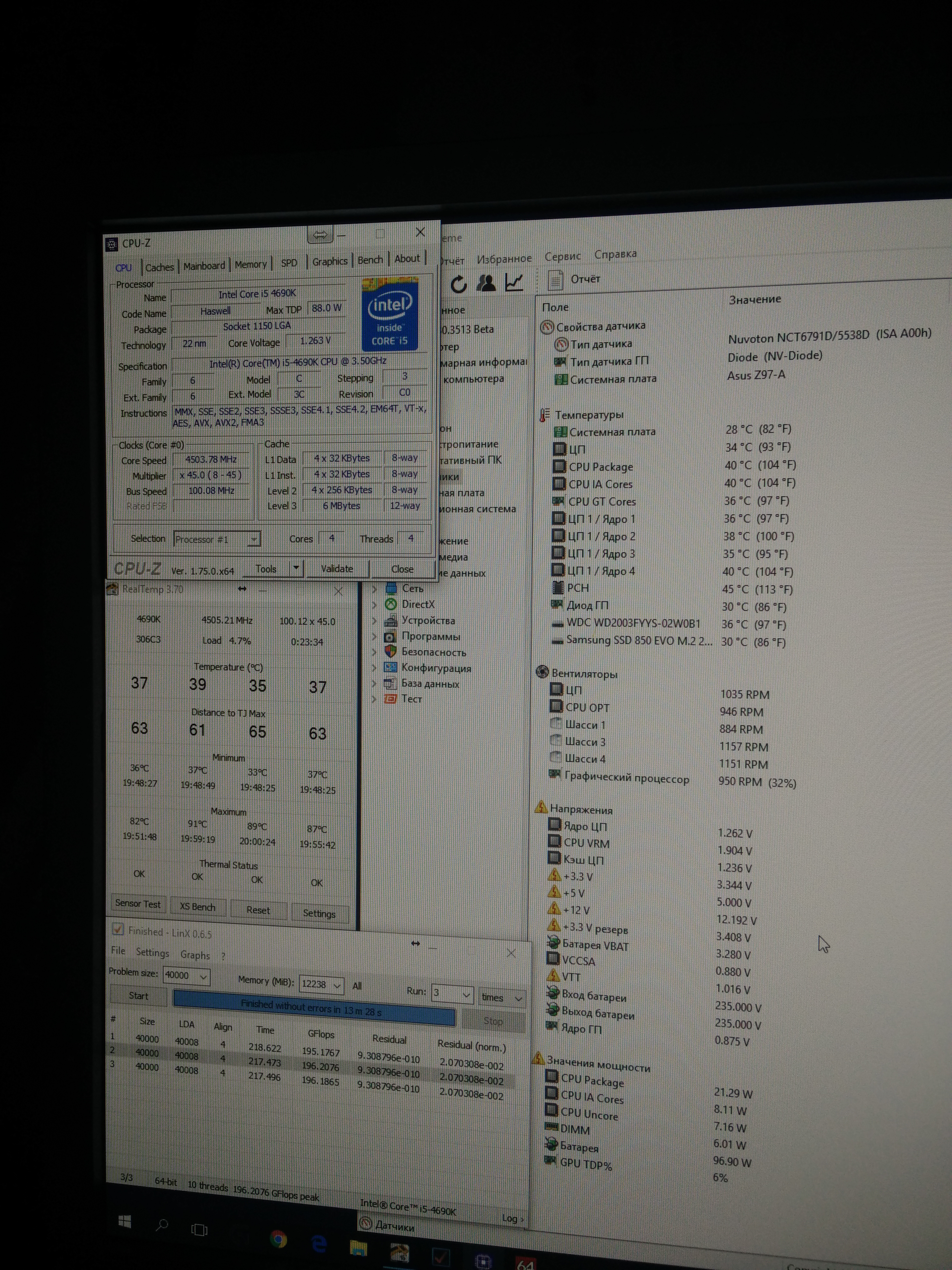Click the Отчёт report document icon

coord(555,280)
